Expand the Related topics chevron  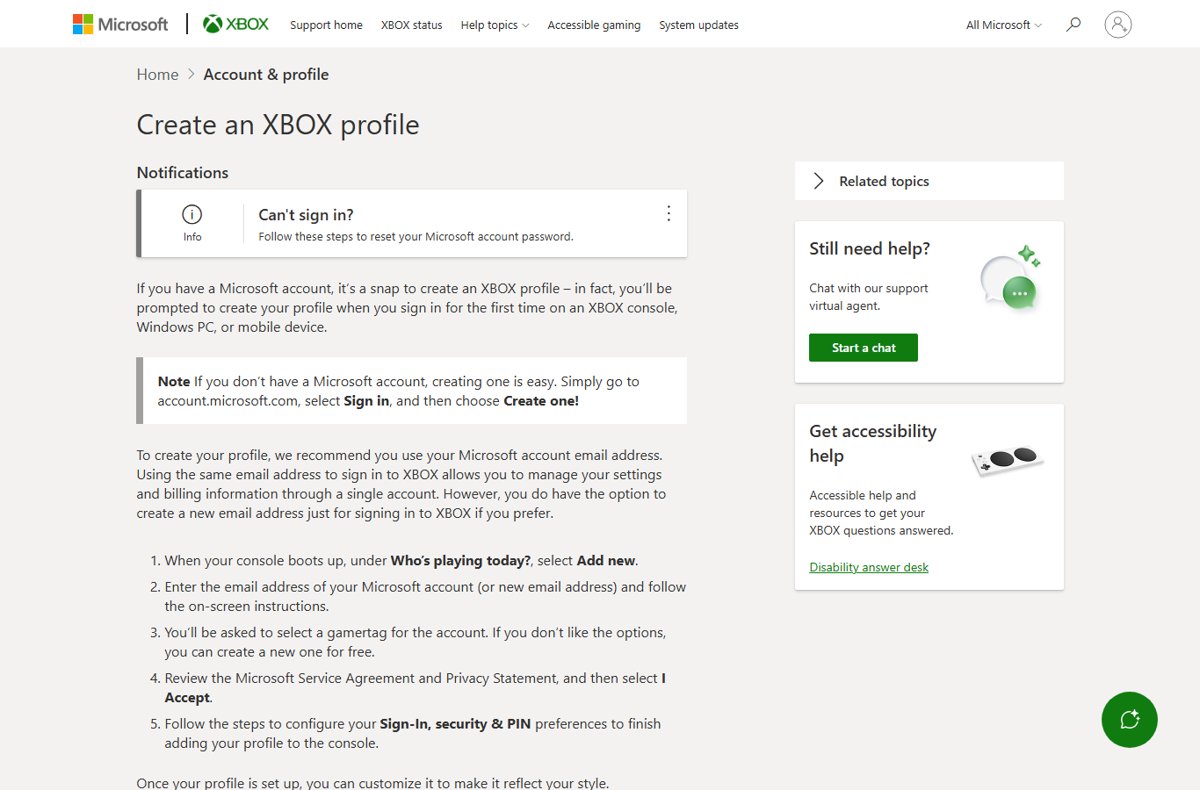point(819,181)
